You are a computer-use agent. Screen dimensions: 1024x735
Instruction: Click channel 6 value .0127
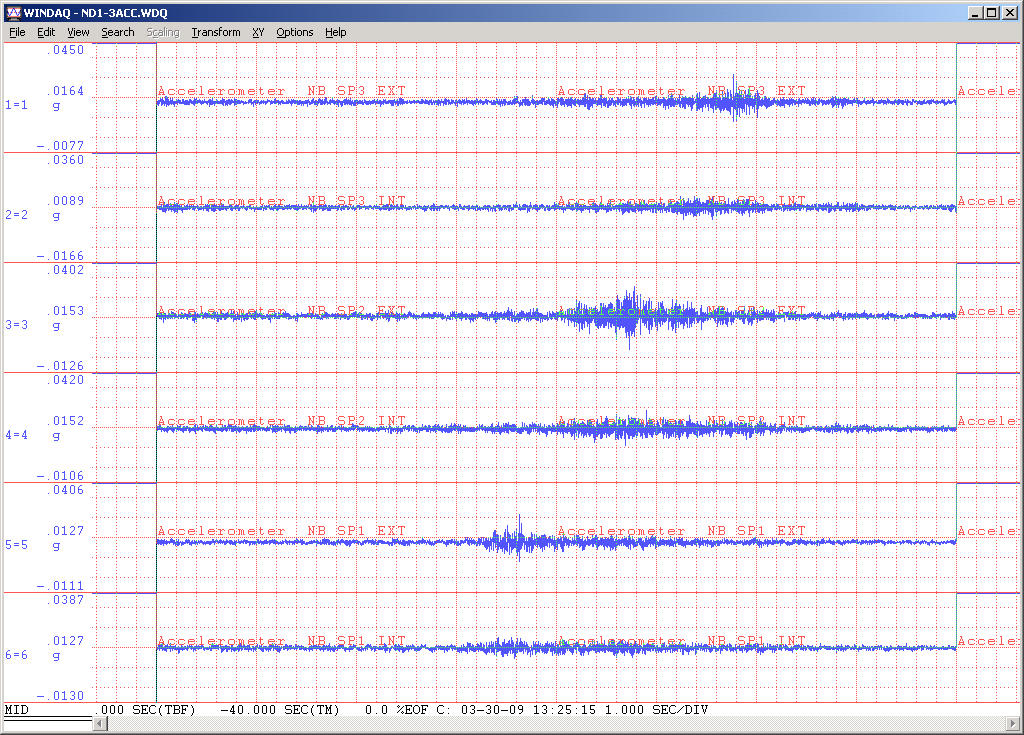pyautogui.click(x=65, y=641)
